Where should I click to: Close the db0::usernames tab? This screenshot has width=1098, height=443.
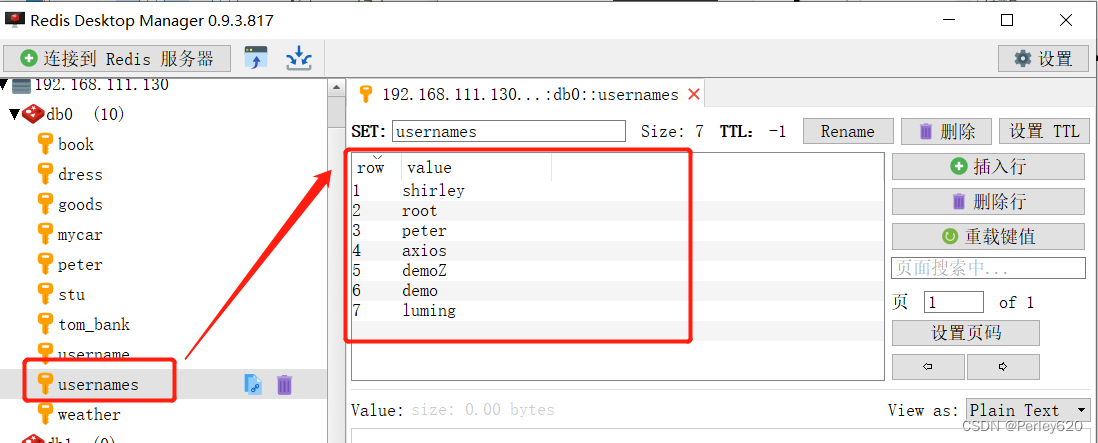(x=694, y=94)
